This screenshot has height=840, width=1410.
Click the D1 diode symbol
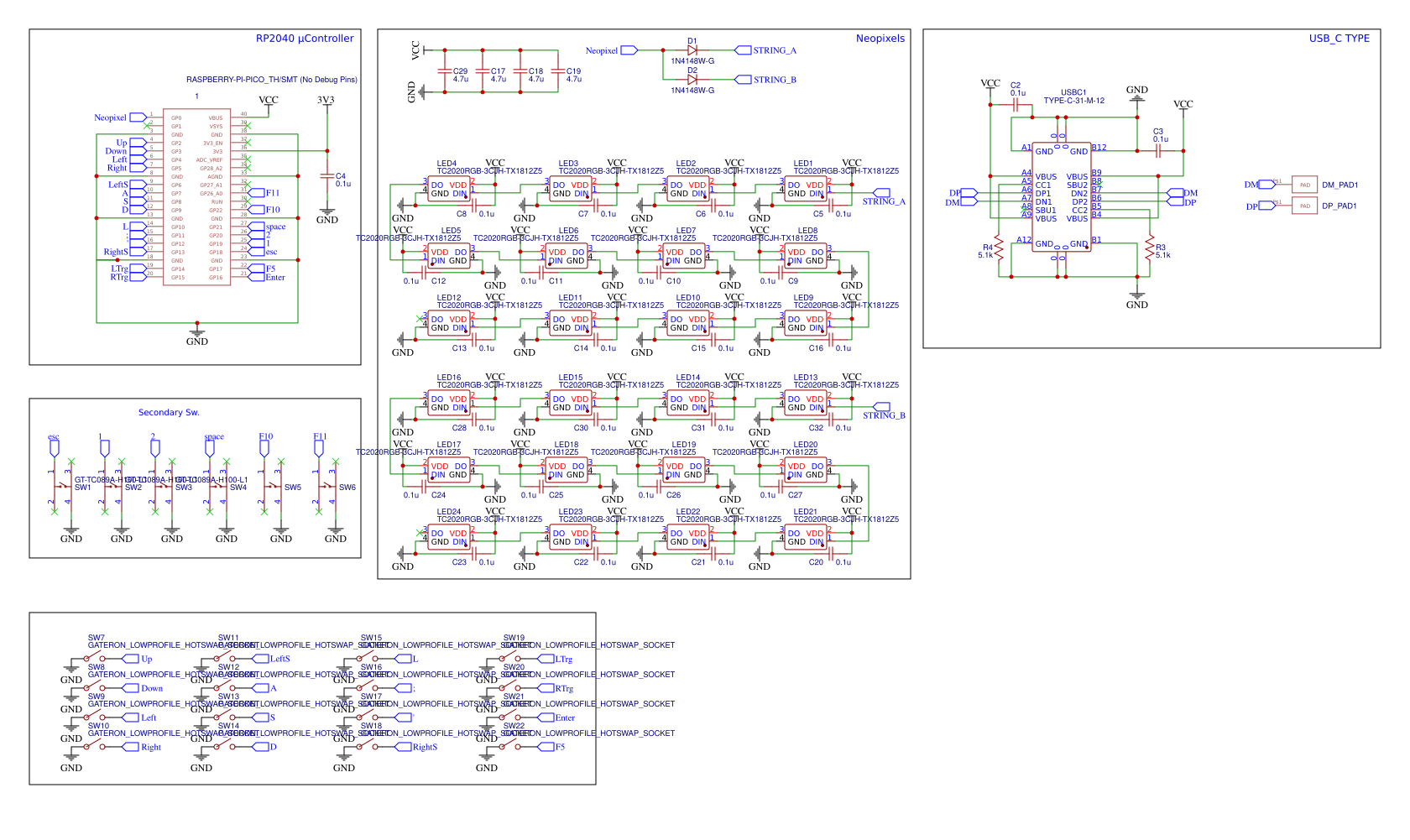(692, 50)
